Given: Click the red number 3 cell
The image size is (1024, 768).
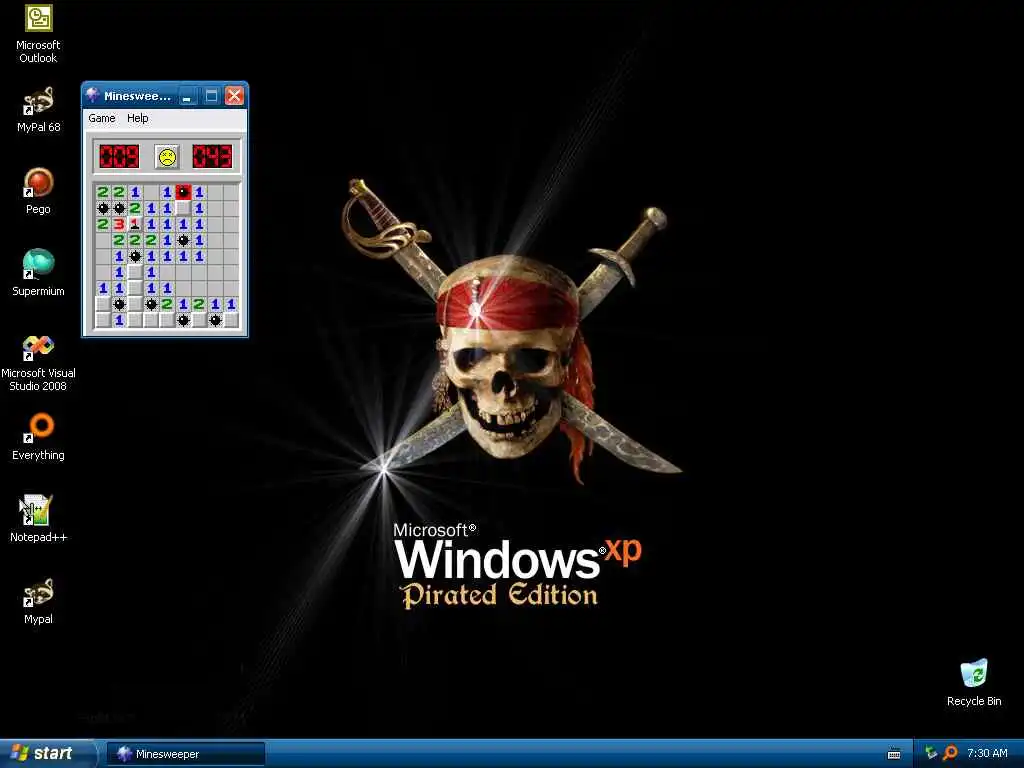Looking at the screenshot, I should pyautogui.click(x=119, y=224).
